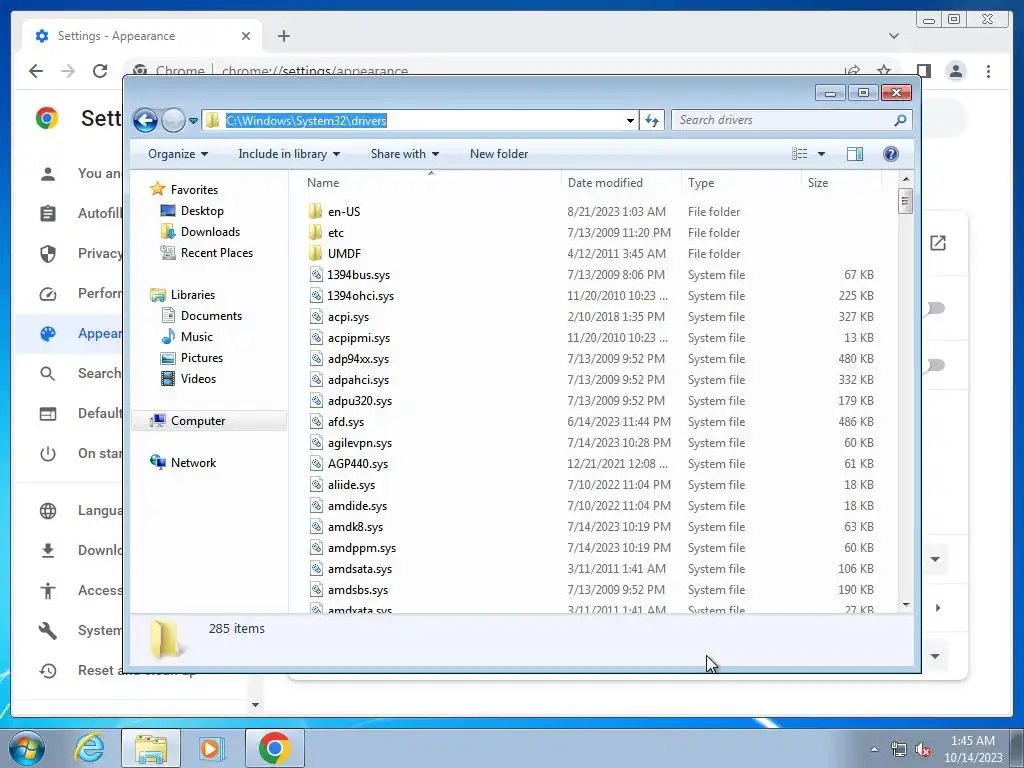Open the Music library
Image resolution: width=1024 pixels, height=768 pixels.
197,337
